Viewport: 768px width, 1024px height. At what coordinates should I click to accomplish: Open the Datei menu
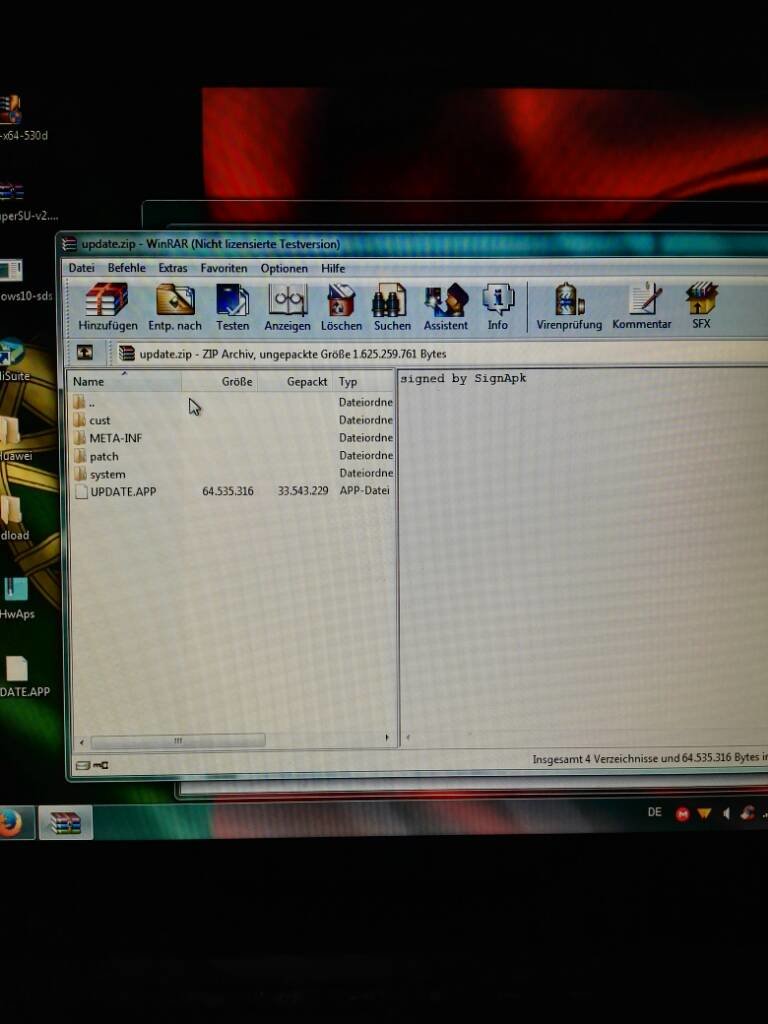click(81, 268)
